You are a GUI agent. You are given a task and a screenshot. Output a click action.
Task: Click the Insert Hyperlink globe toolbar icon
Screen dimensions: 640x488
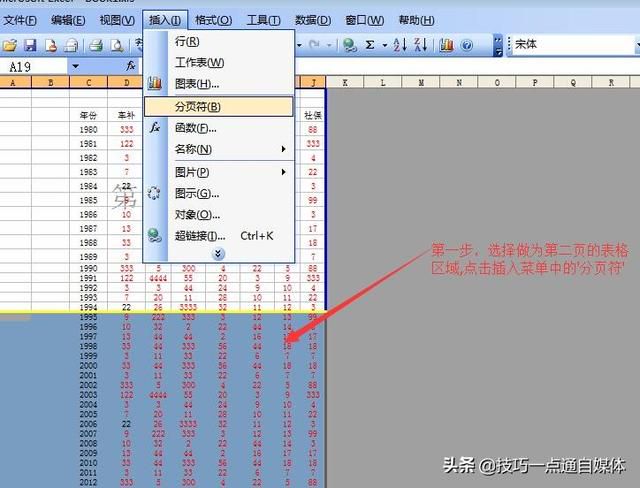pyautogui.click(x=350, y=45)
